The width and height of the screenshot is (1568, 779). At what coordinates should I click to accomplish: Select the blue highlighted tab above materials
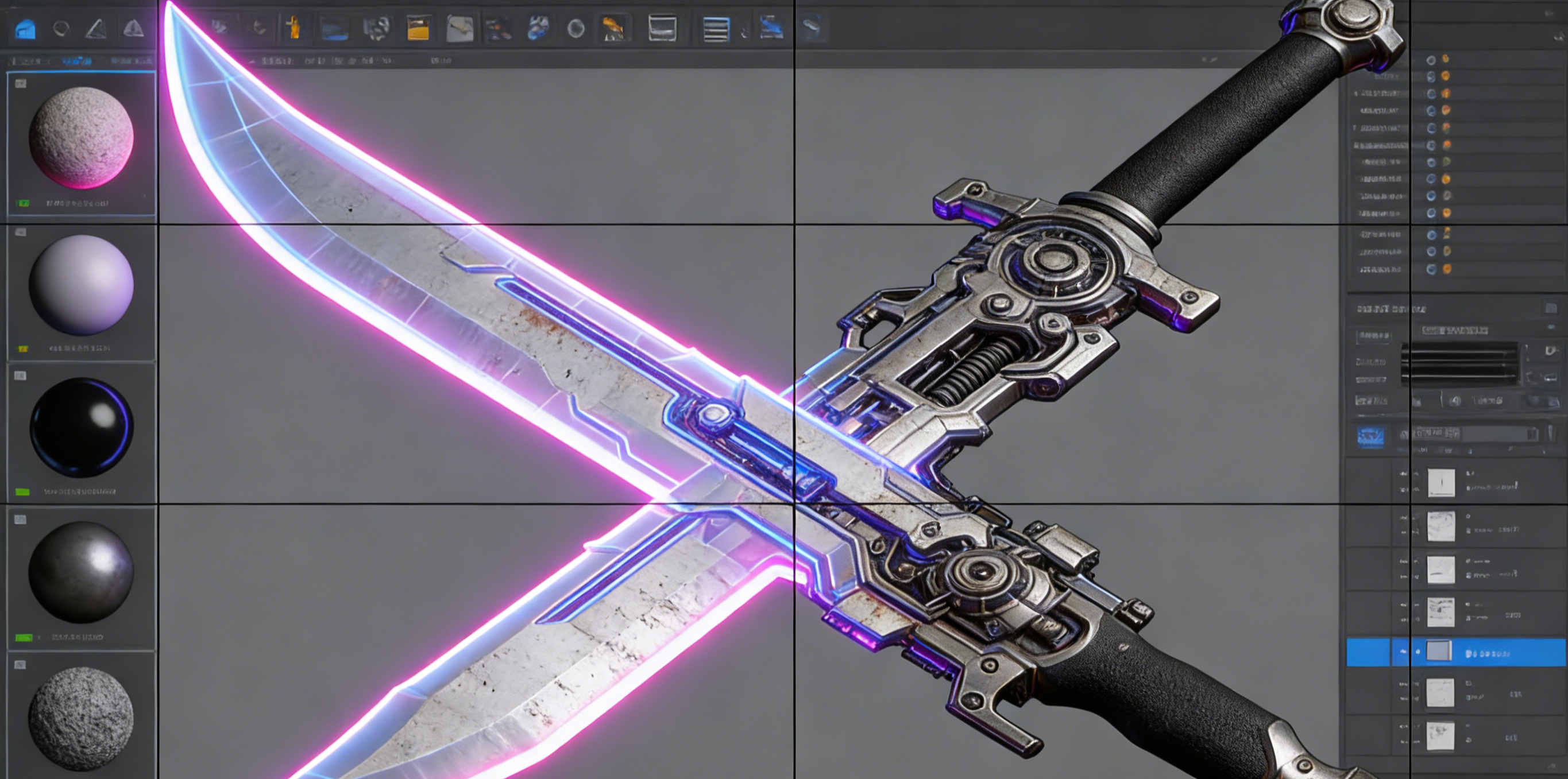(77, 61)
